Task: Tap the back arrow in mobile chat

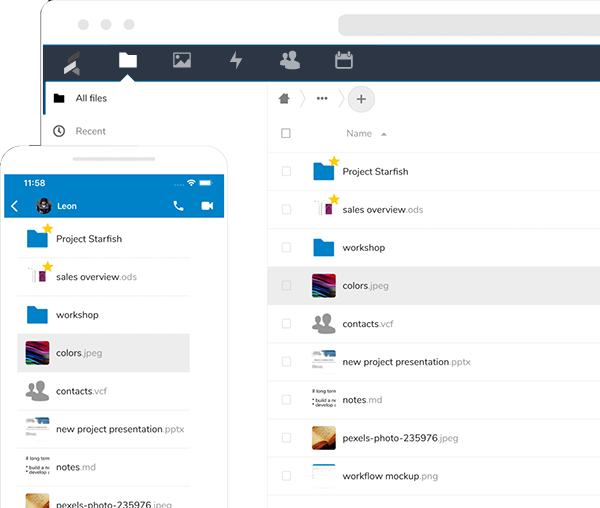Action: 15,206
